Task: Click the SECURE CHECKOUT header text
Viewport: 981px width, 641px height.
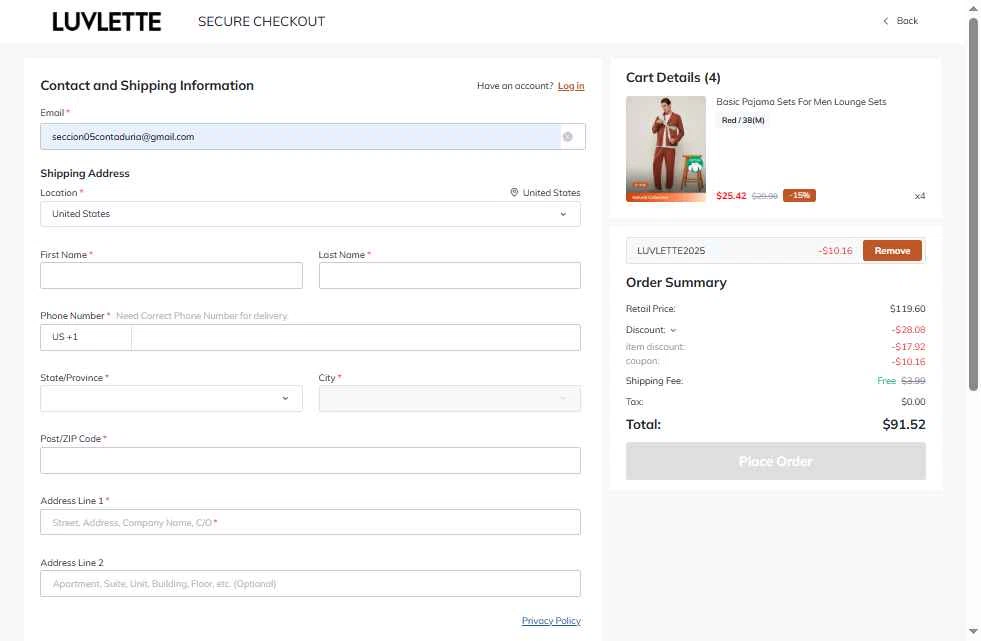Action: tap(262, 22)
